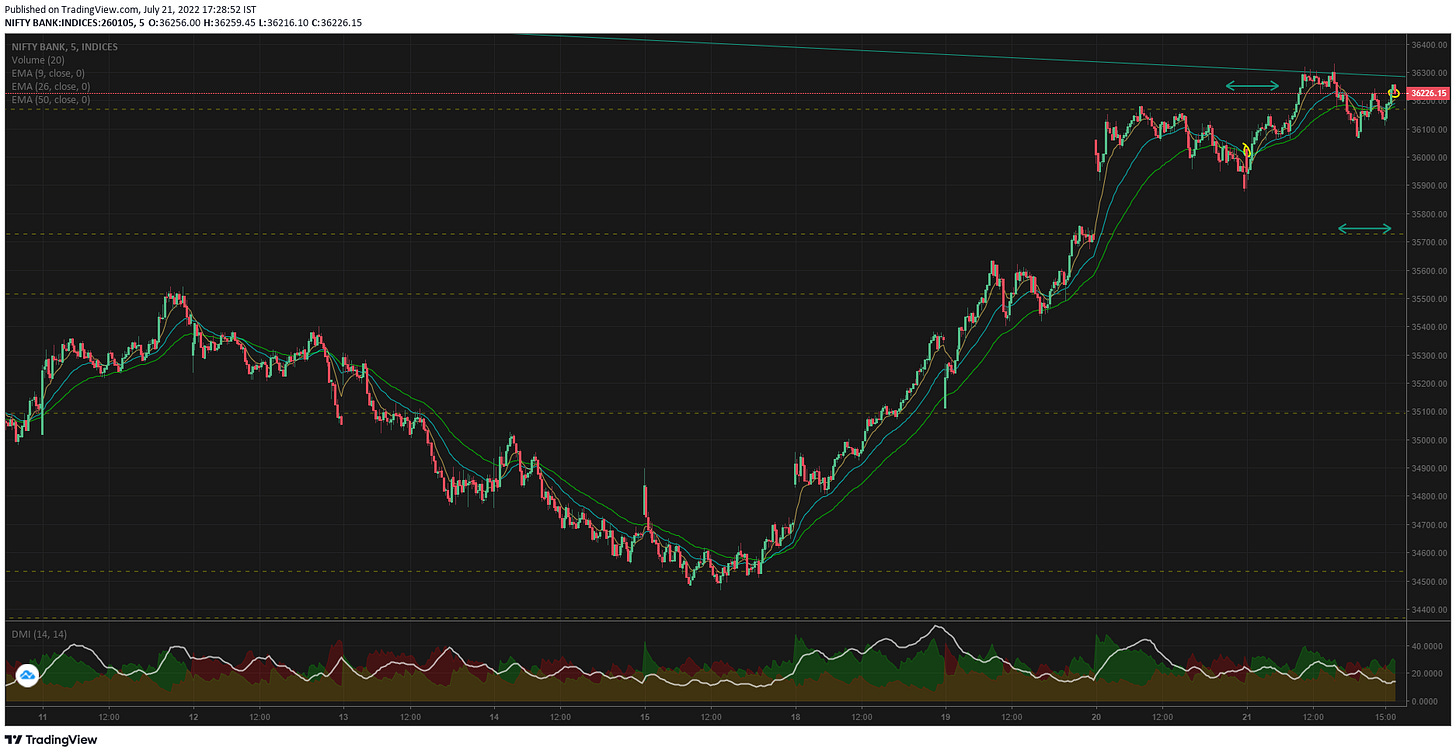Click the yellow arc highlight near the 36000 level

[x=1245, y=151]
